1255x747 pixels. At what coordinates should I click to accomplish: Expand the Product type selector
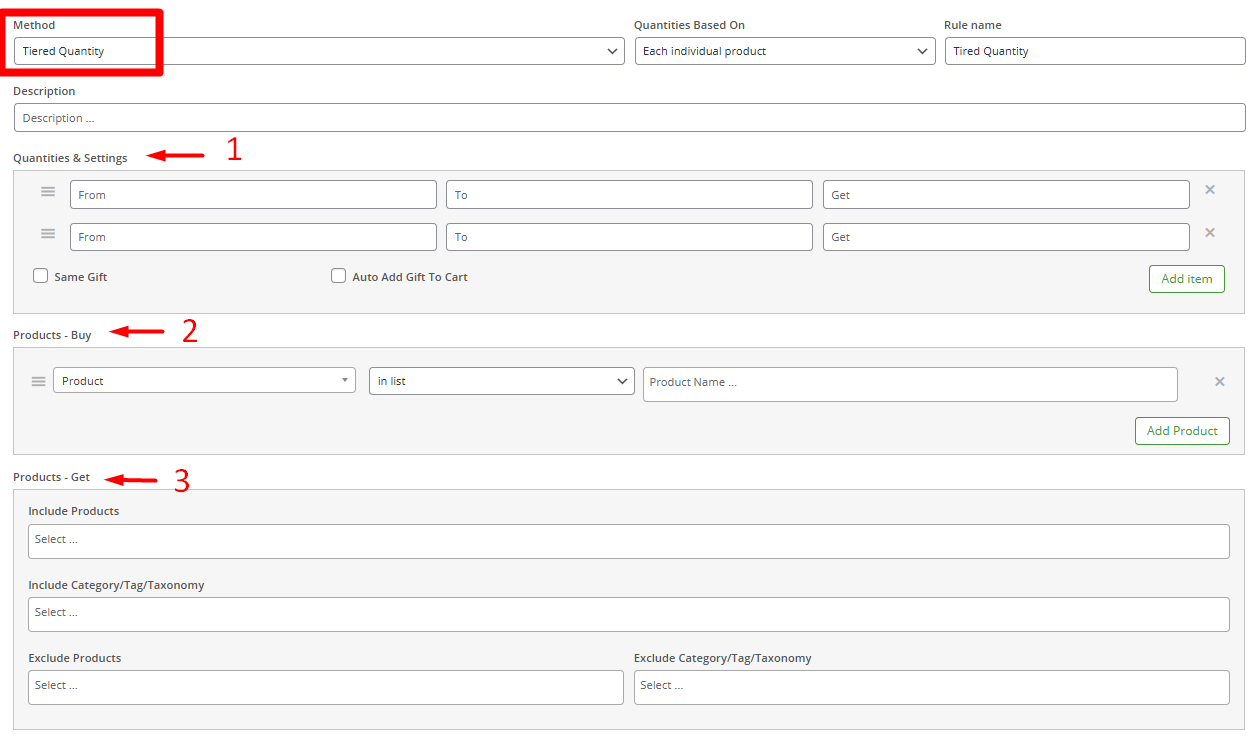204,381
